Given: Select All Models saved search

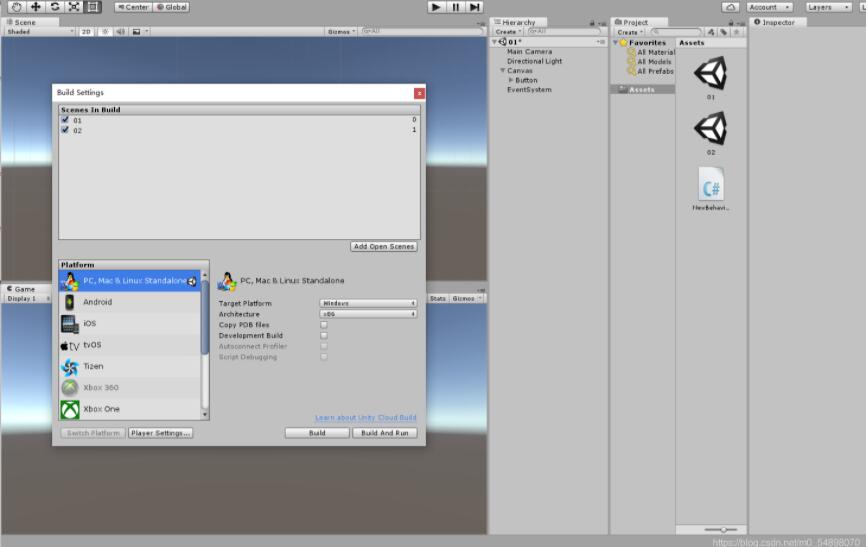Looking at the screenshot, I should 649,62.
